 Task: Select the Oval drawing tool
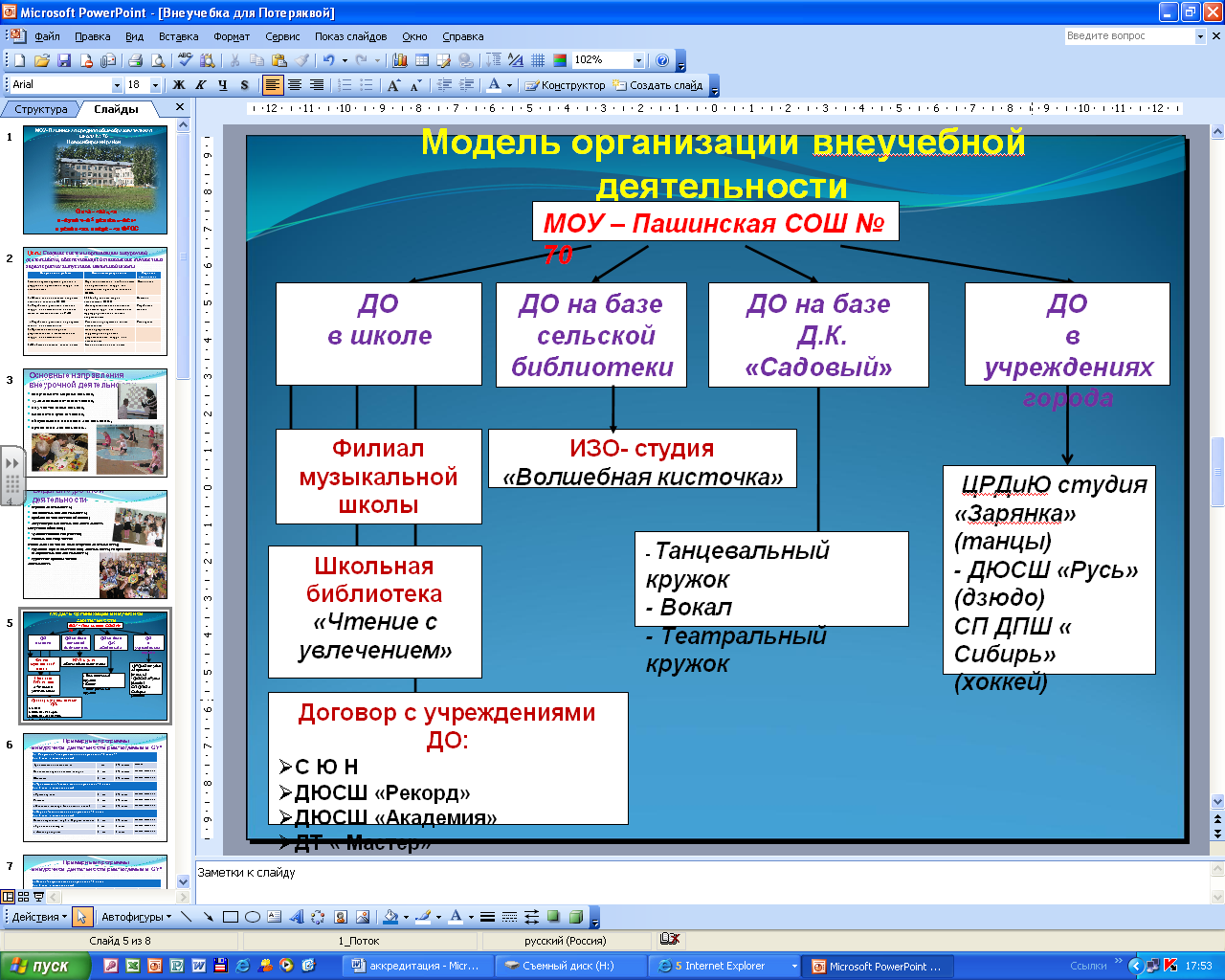point(252,917)
